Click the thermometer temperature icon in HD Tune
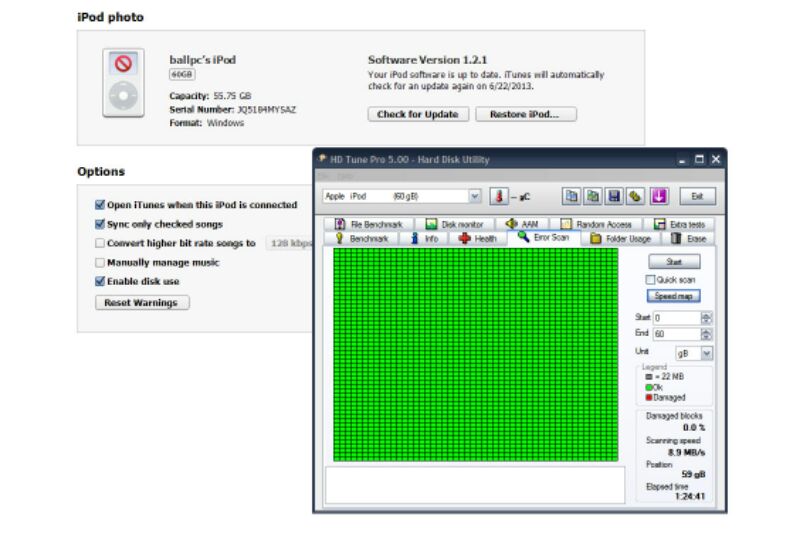Image resolution: width=800 pixels, height=551 pixels. coord(499,196)
